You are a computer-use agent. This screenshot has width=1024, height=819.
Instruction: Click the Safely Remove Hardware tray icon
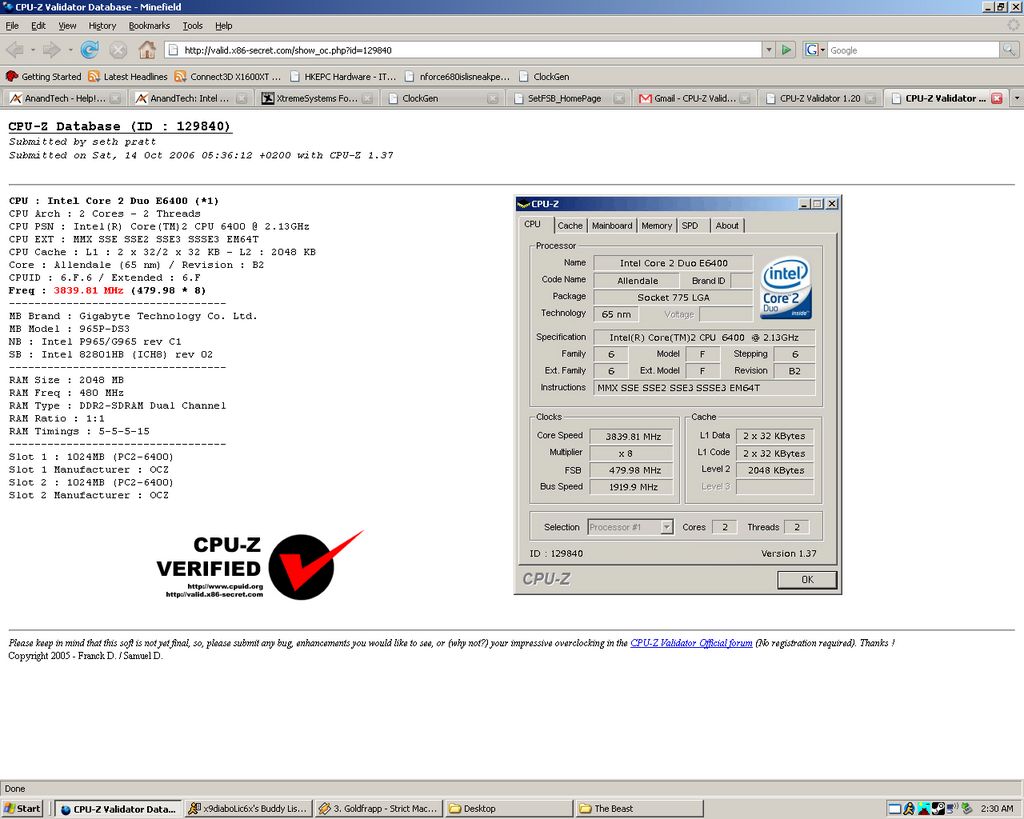pyautogui.click(x=967, y=809)
